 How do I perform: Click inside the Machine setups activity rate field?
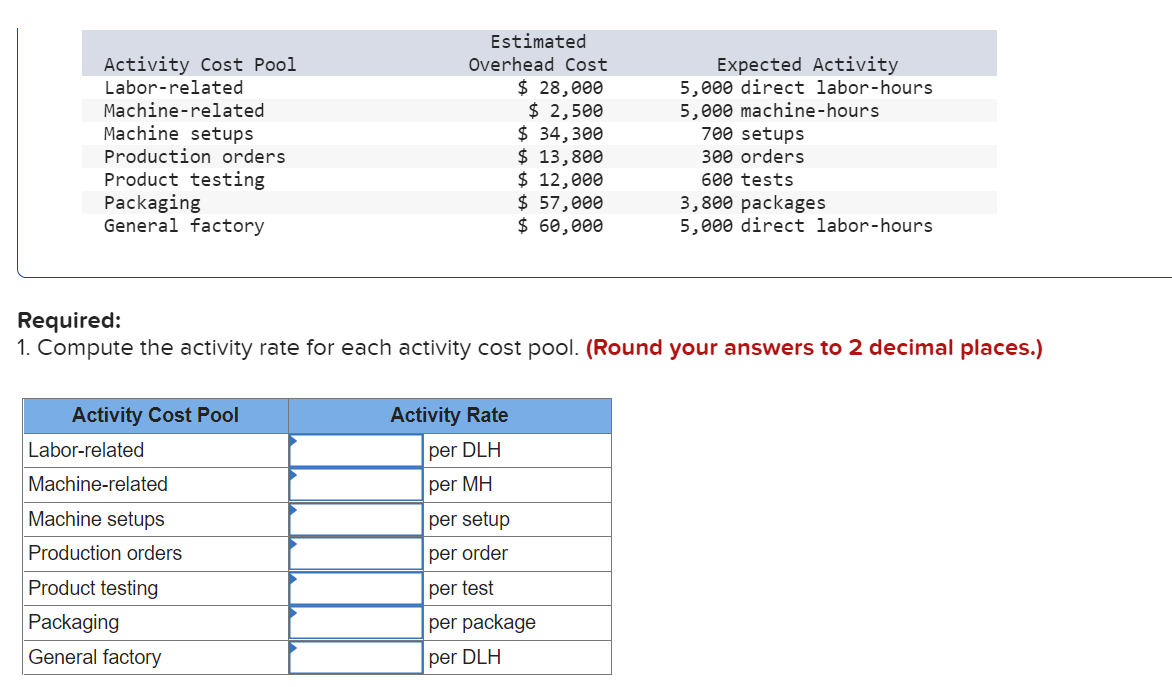[356, 519]
